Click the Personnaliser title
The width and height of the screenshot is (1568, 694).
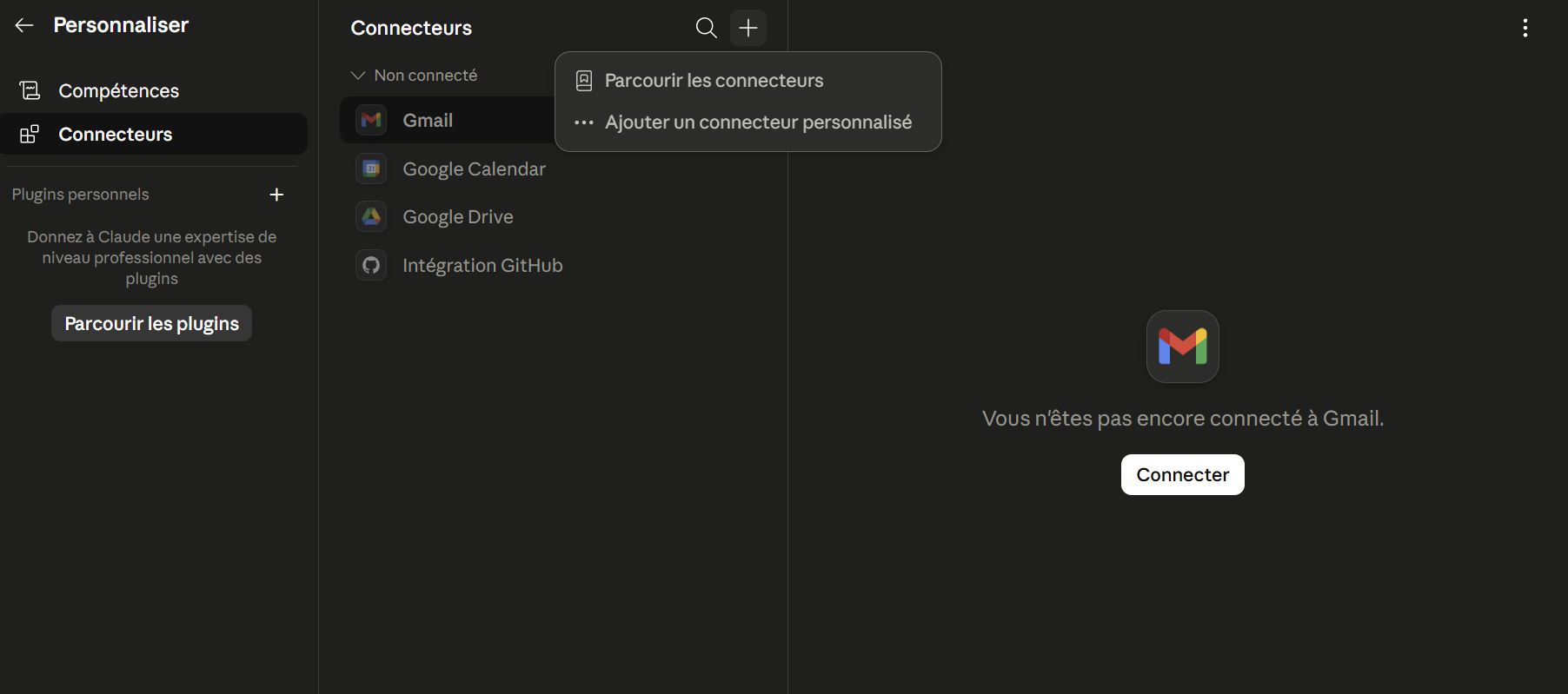(x=121, y=25)
